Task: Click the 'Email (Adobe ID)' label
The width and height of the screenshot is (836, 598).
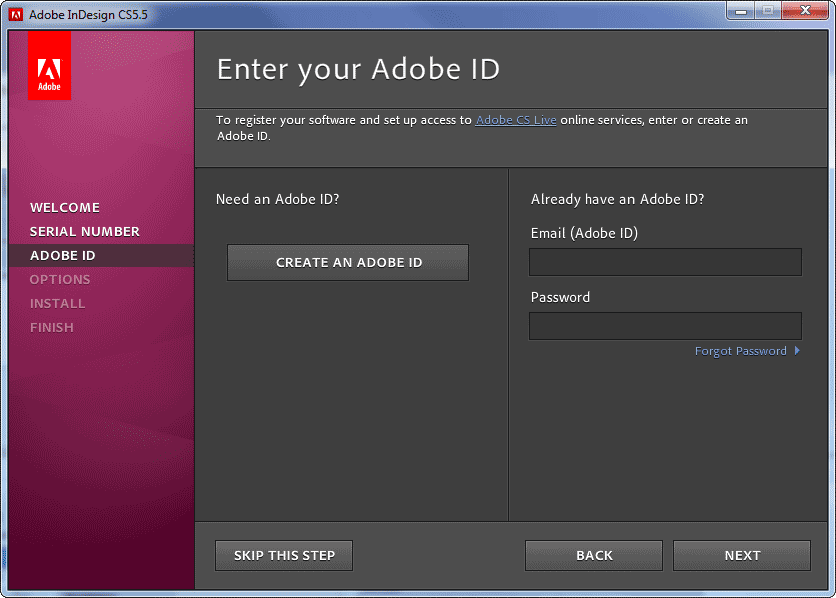Action: (x=584, y=233)
